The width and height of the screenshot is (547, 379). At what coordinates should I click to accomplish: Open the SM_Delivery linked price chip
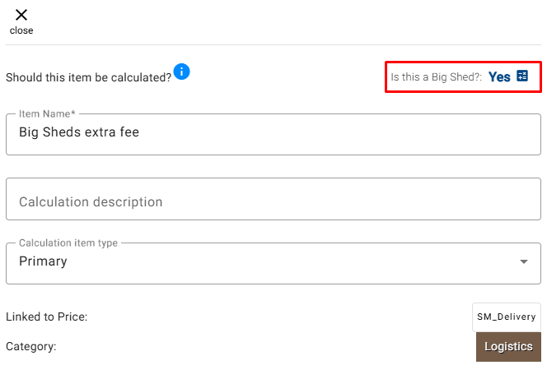click(507, 317)
